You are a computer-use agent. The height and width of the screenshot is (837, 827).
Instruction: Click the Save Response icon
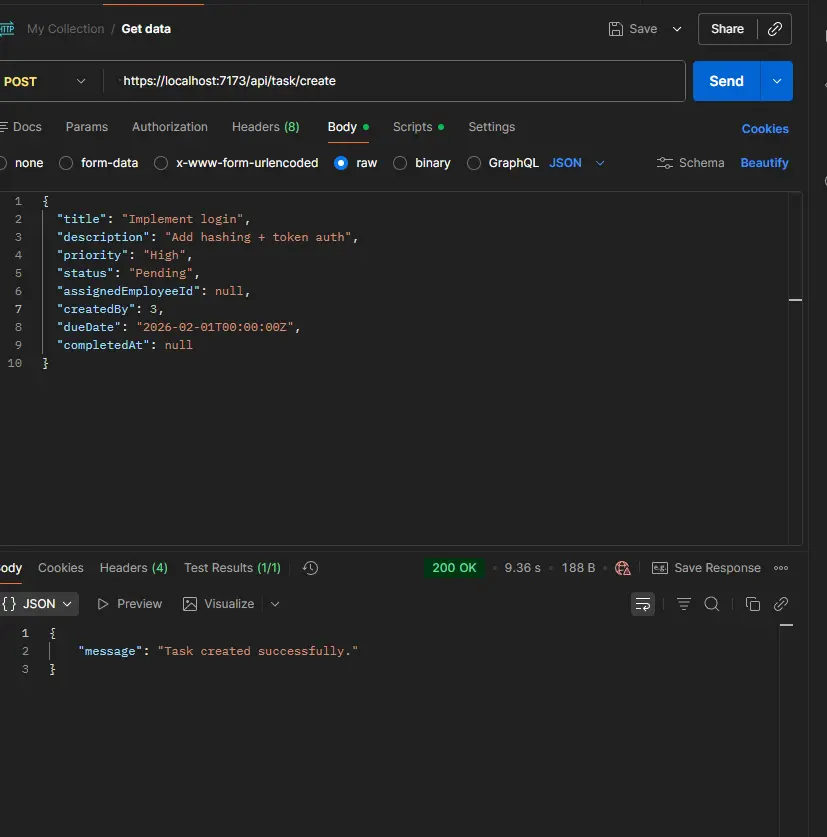pos(660,568)
